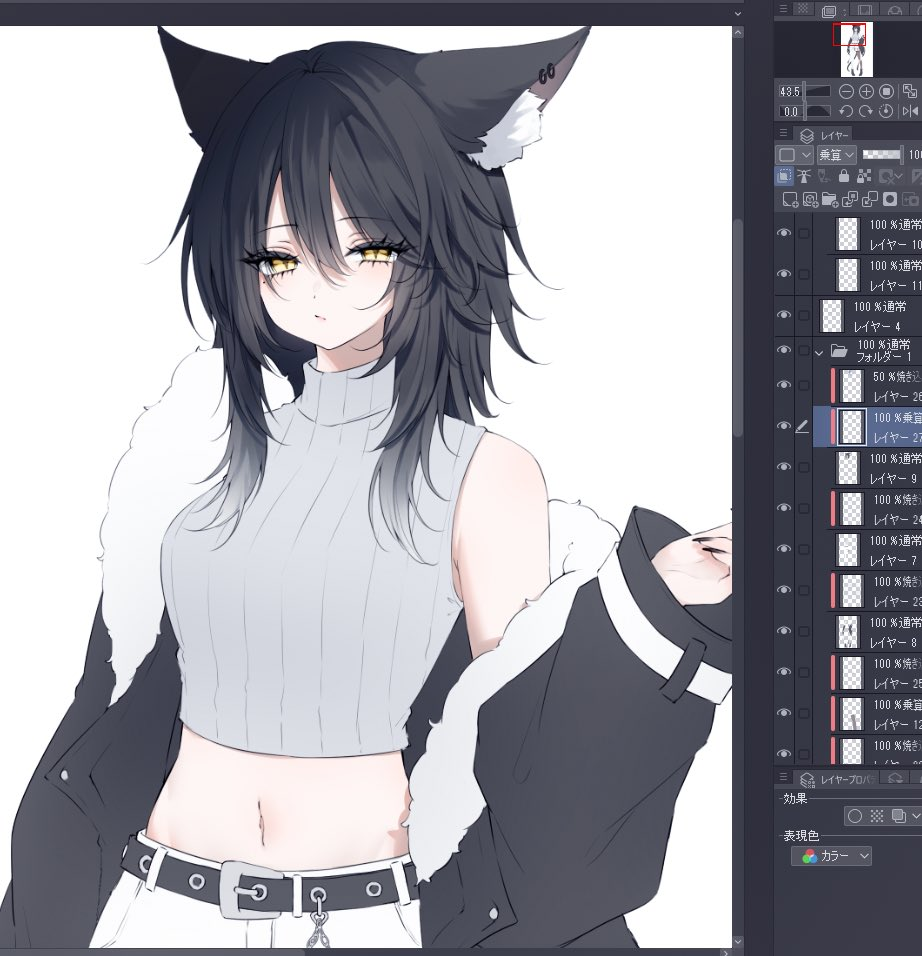
Task: Click the canvas top-right down arrow
Action: click(x=738, y=13)
